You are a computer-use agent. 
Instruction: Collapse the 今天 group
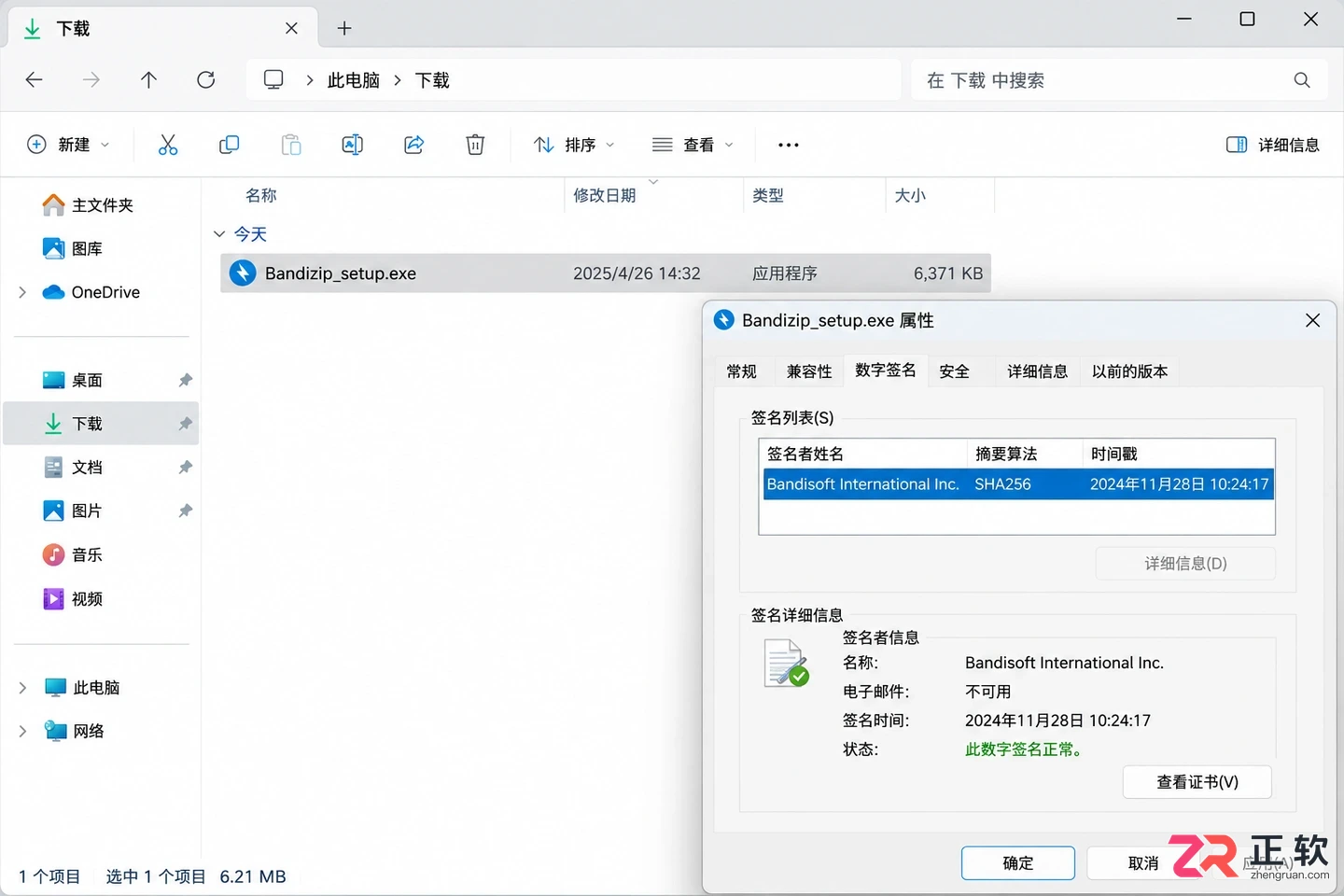[x=219, y=234]
